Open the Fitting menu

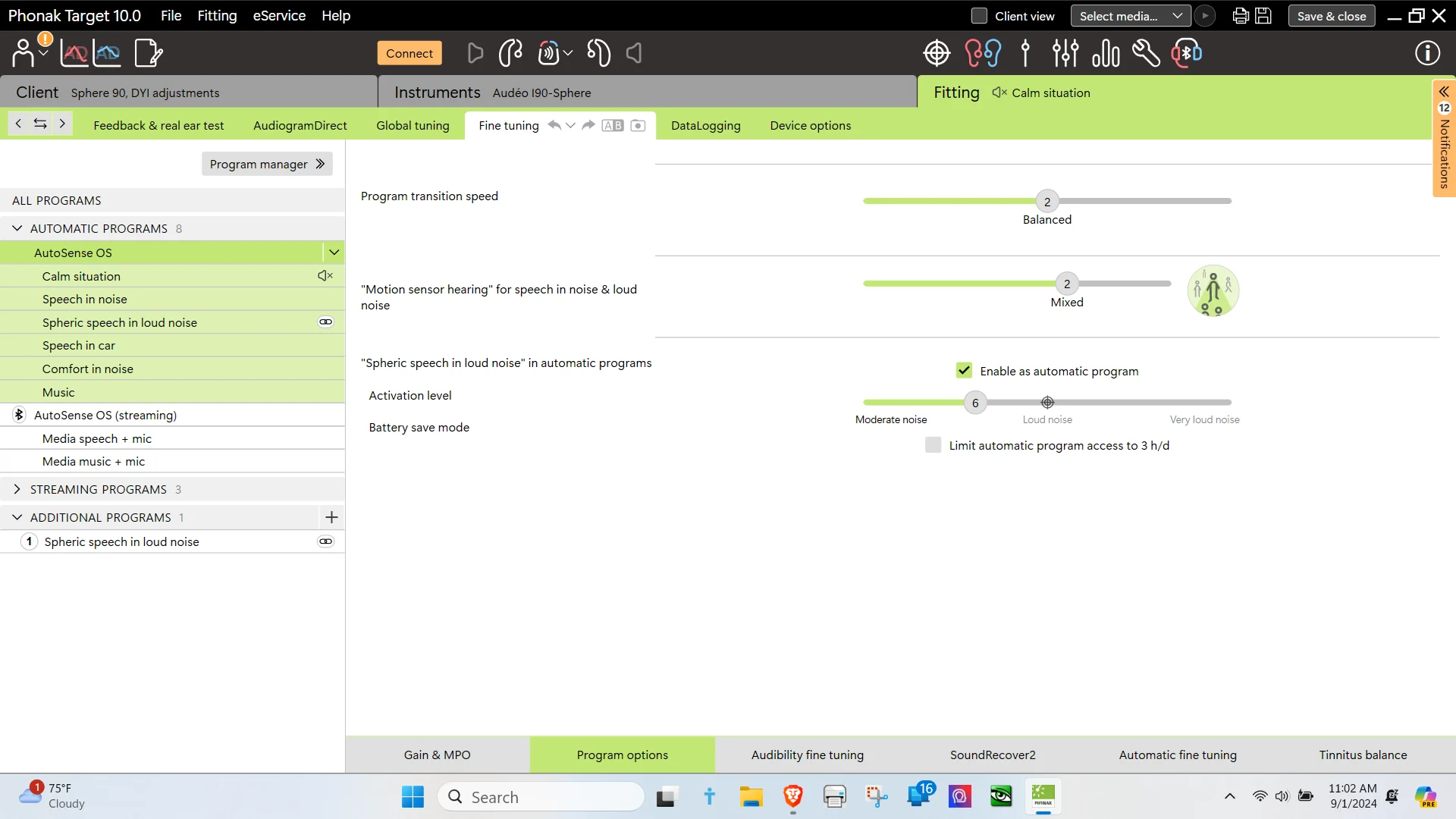pos(217,15)
